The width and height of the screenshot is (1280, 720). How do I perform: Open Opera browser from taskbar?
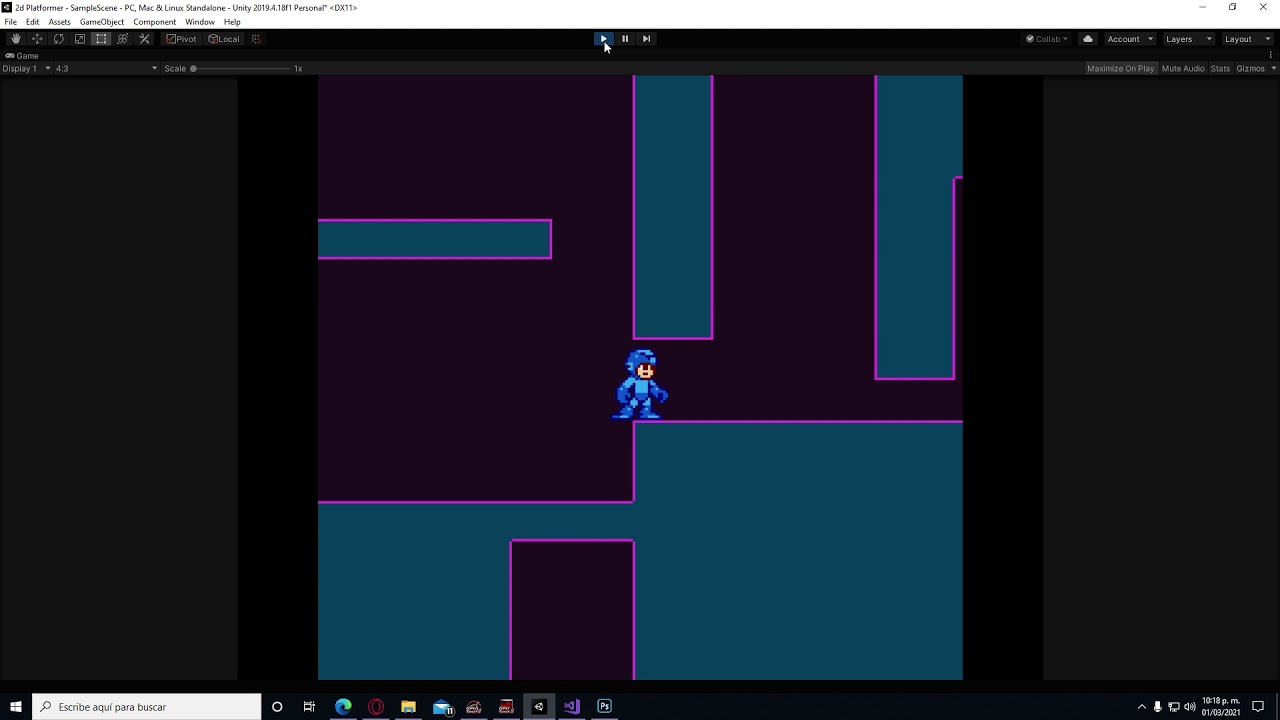pos(376,707)
